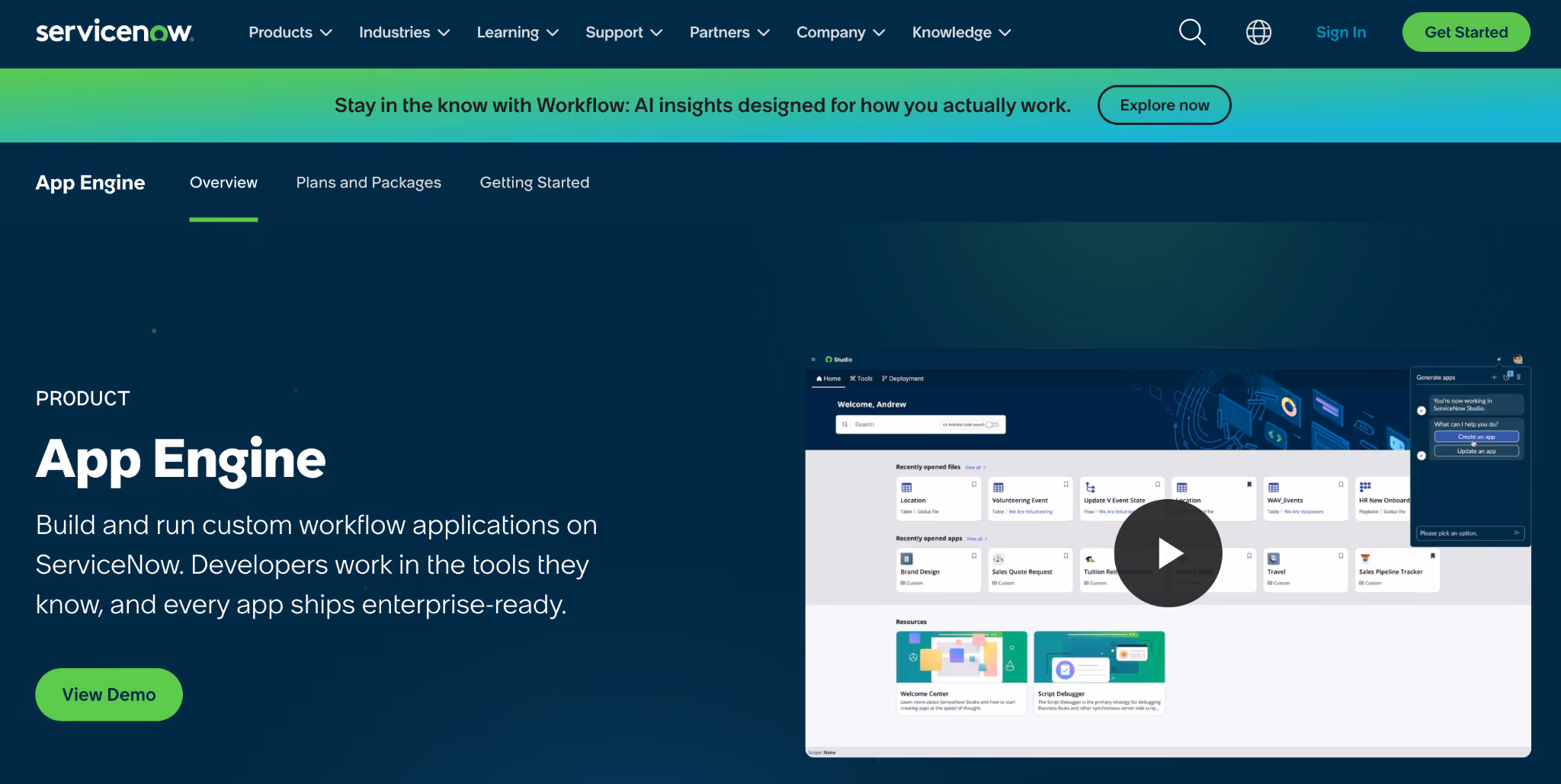Open the Plans and Packages tab
Viewport: 1561px width, 784px height.
(x=369, y=183)
